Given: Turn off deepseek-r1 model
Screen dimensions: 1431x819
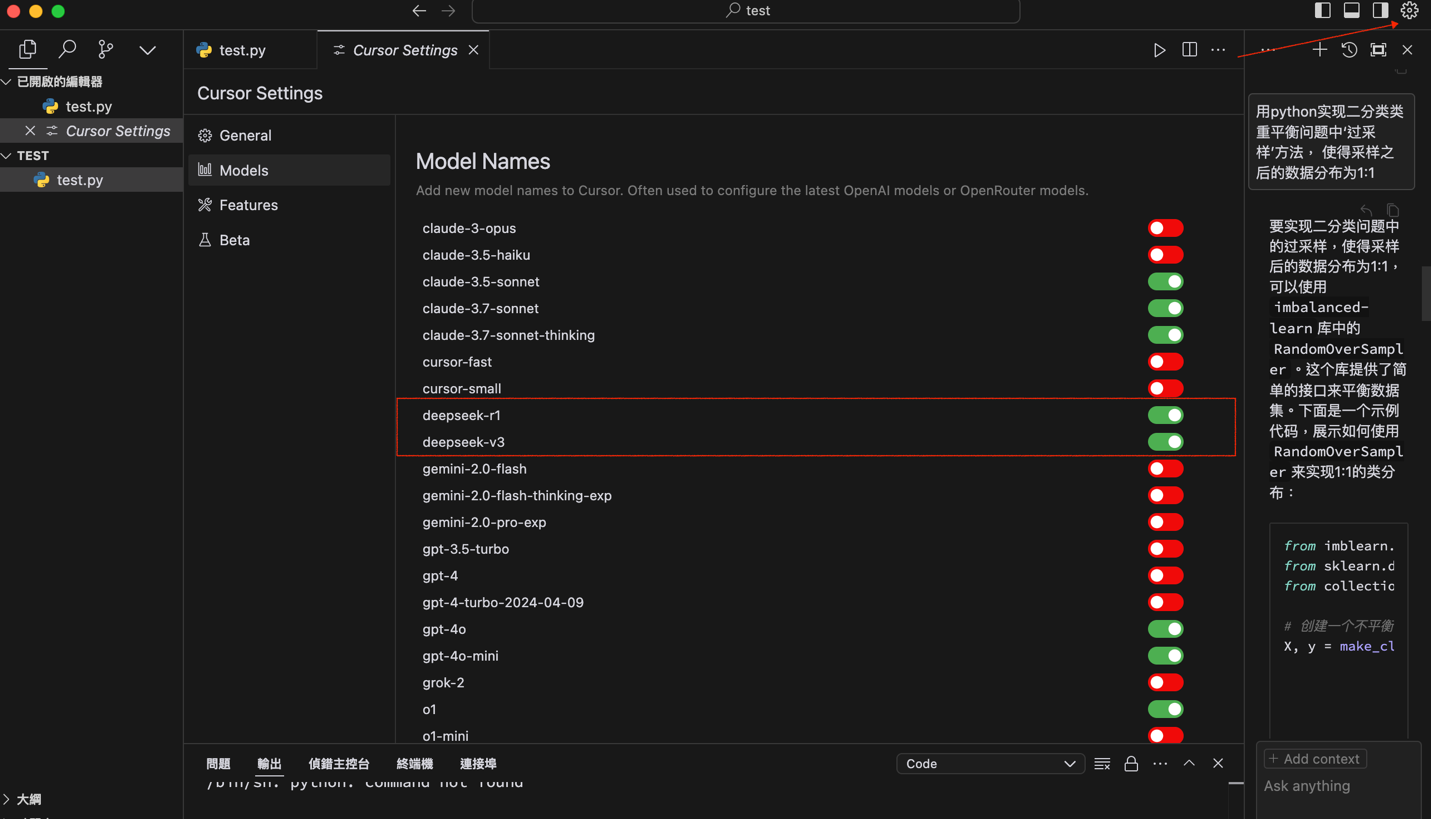Looking at the screenshot, I should pyautogui.click(x=1165, y=415).
